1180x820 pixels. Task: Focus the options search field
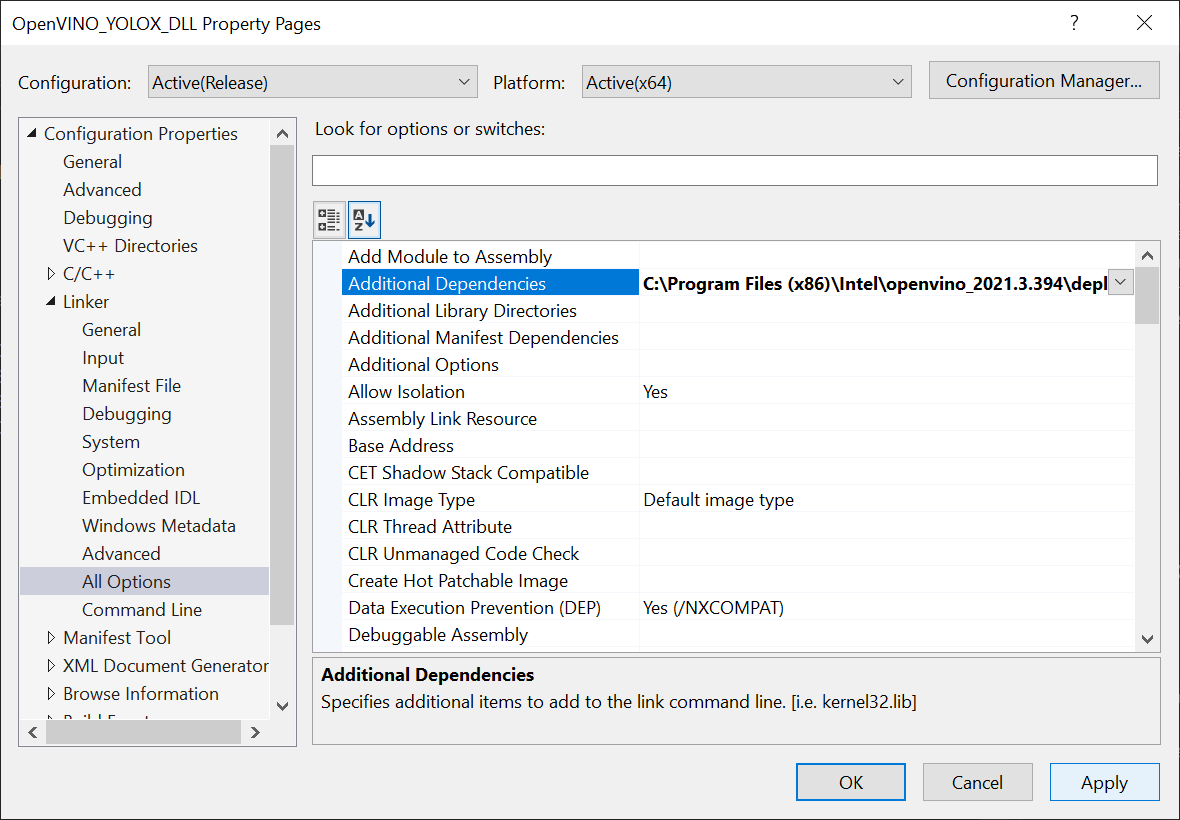(x=734, y=170)
